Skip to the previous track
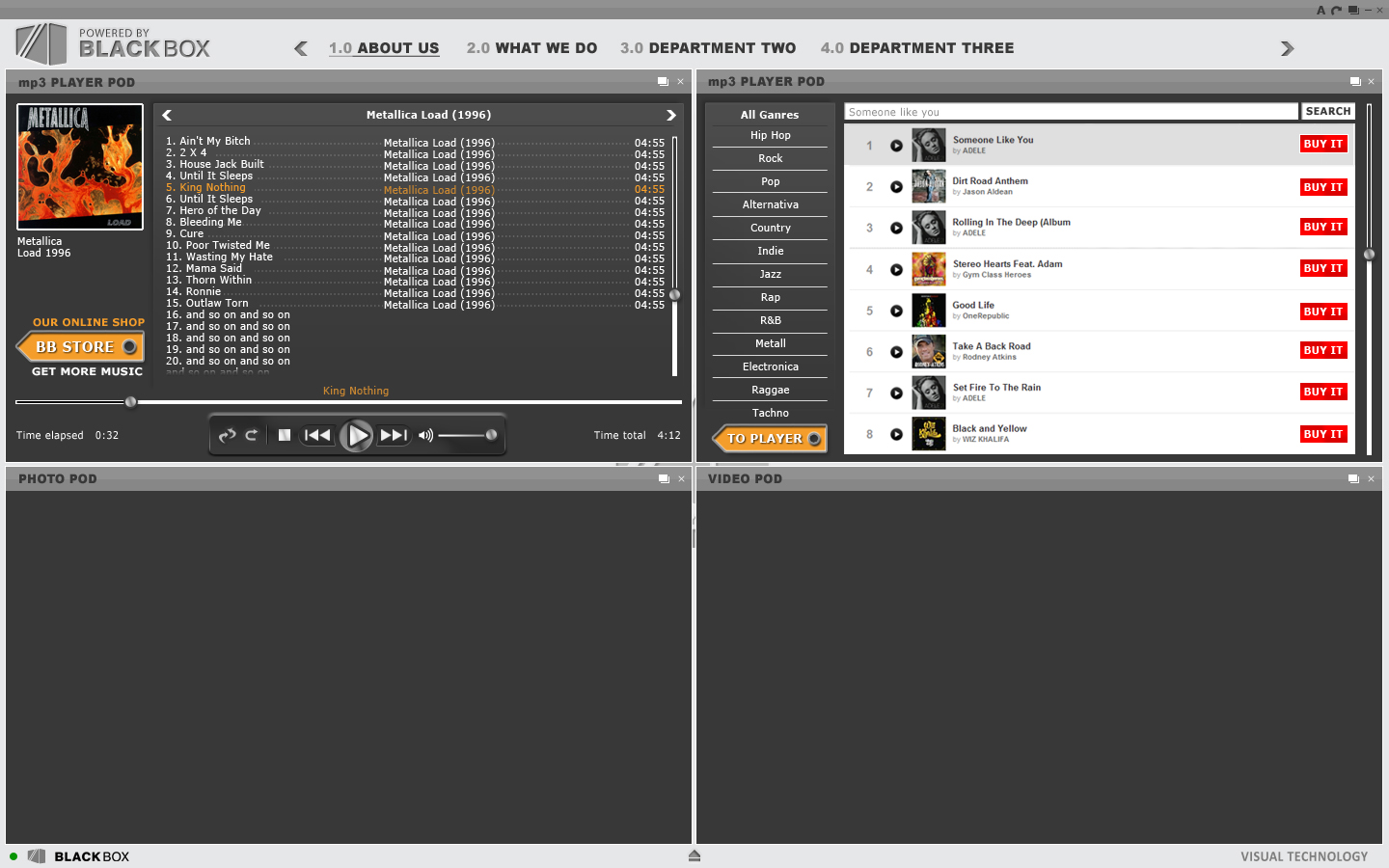Viewport: 1389px width, 868px height. [x=317, y=435]
